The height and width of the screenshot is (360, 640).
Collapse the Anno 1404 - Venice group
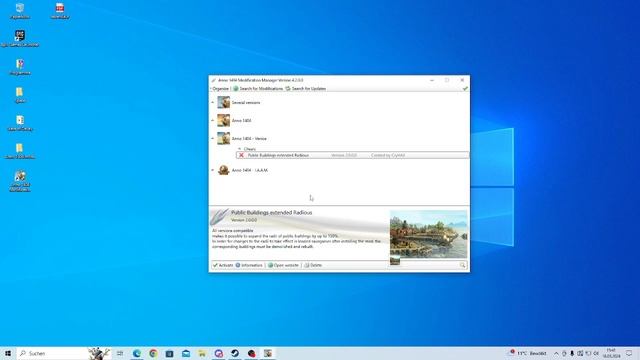click(x=213, y=138)
